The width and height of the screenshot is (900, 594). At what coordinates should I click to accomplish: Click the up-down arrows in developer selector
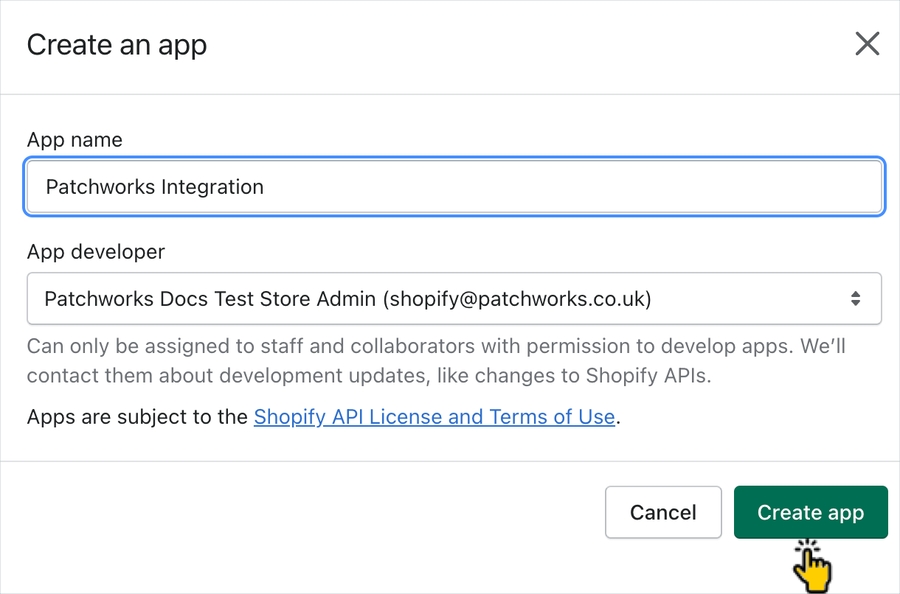pos(855,298)
